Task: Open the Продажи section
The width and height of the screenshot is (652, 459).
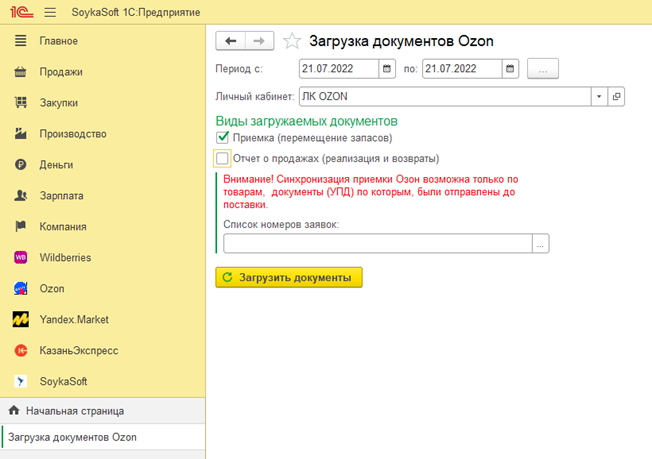Action: [61, 72]
